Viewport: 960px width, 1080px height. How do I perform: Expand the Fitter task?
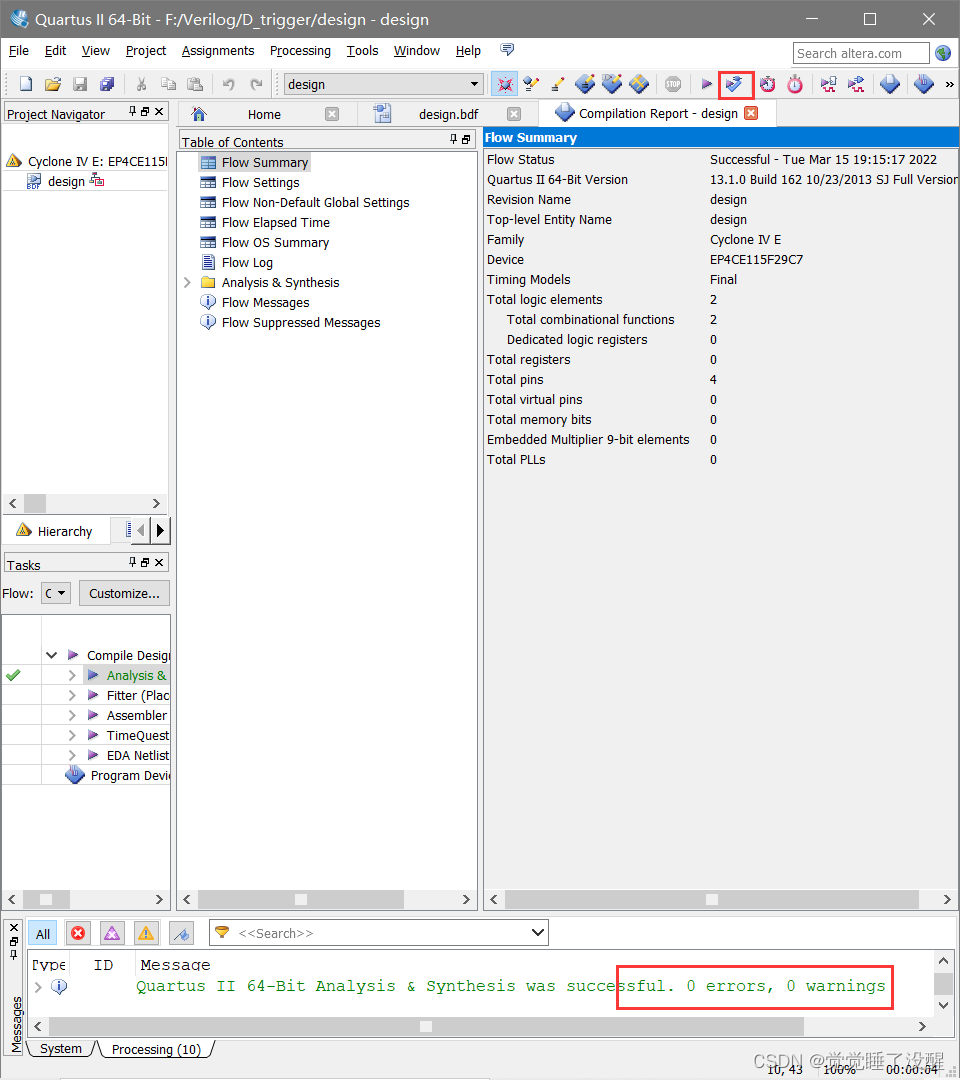coord(72,696)
